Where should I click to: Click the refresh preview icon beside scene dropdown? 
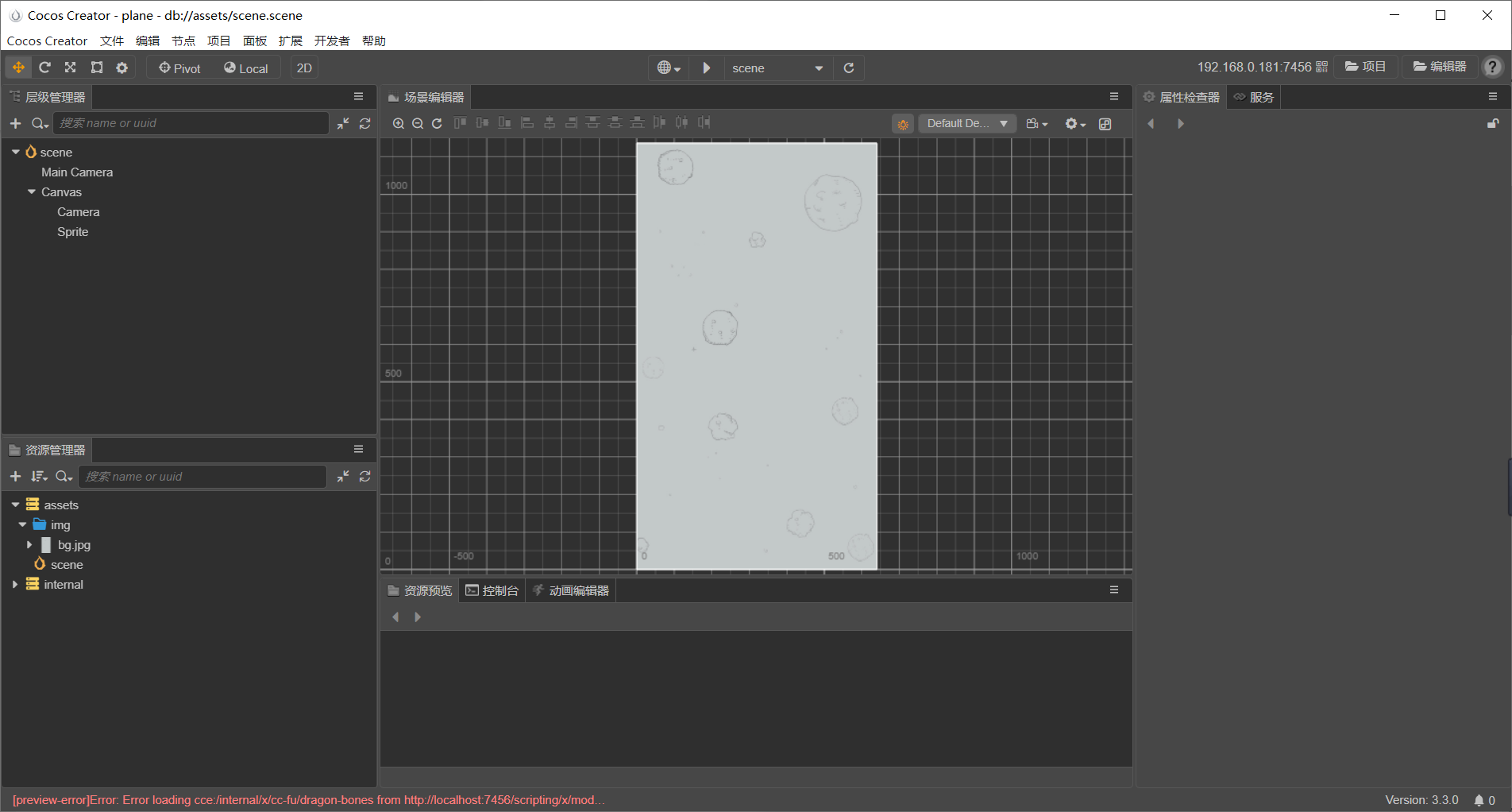pyautogui.click(x=849, y=68)
